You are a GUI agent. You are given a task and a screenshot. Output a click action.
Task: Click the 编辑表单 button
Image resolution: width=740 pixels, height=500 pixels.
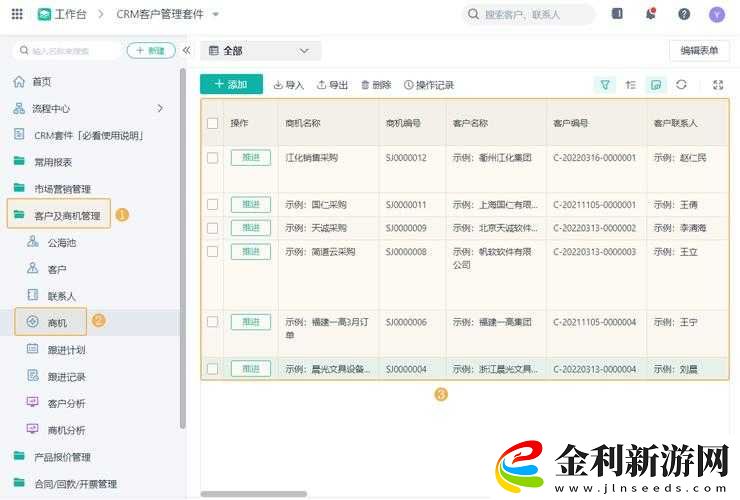click(699, 50)
